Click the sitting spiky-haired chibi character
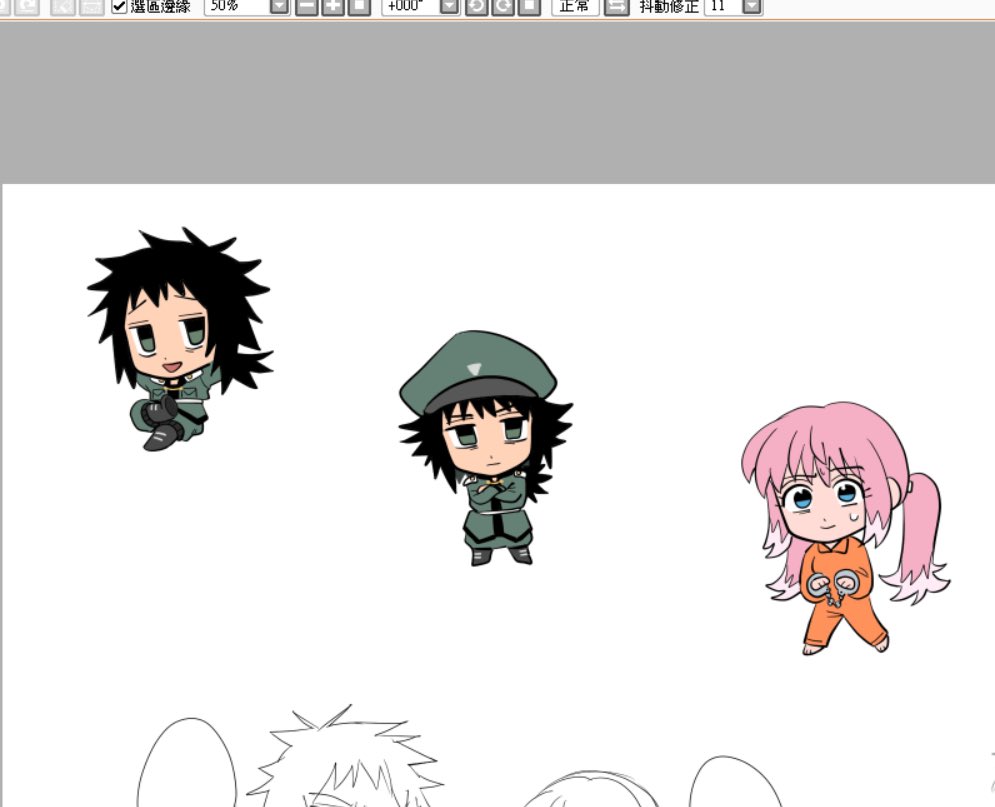The image size is (995, 807). tap(180, 339)
